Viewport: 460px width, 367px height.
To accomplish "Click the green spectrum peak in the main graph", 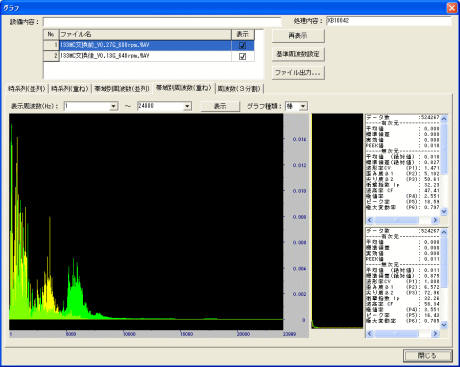I will 75,287.
